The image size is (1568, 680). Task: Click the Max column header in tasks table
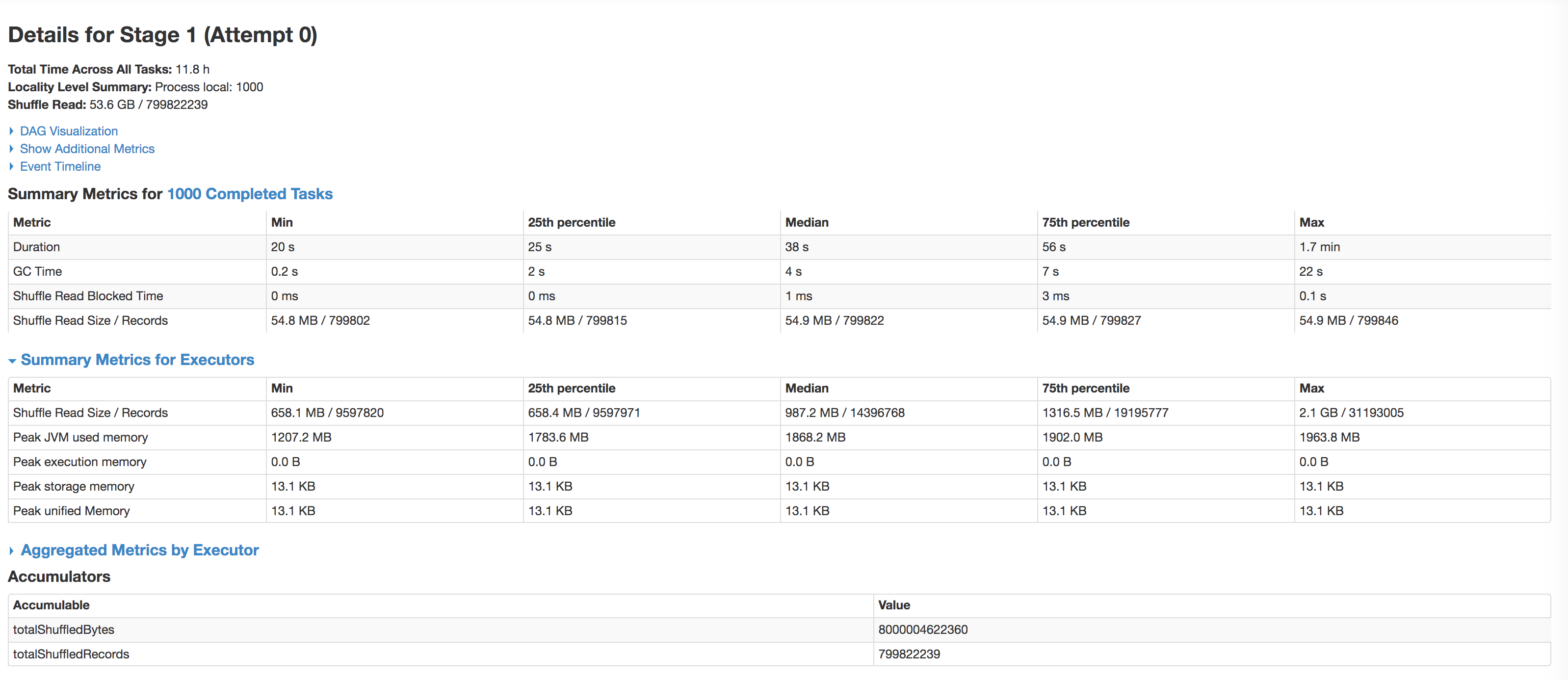pos(1311,222)
